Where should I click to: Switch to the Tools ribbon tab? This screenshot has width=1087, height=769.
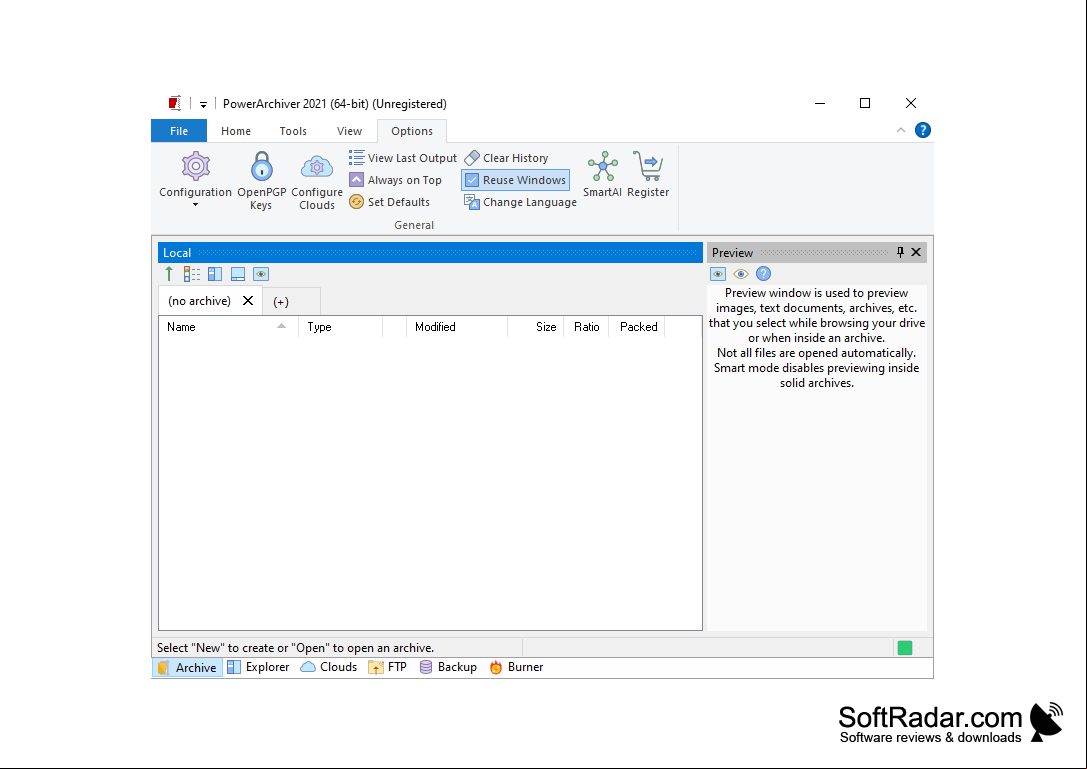click(x=293, y=131)
